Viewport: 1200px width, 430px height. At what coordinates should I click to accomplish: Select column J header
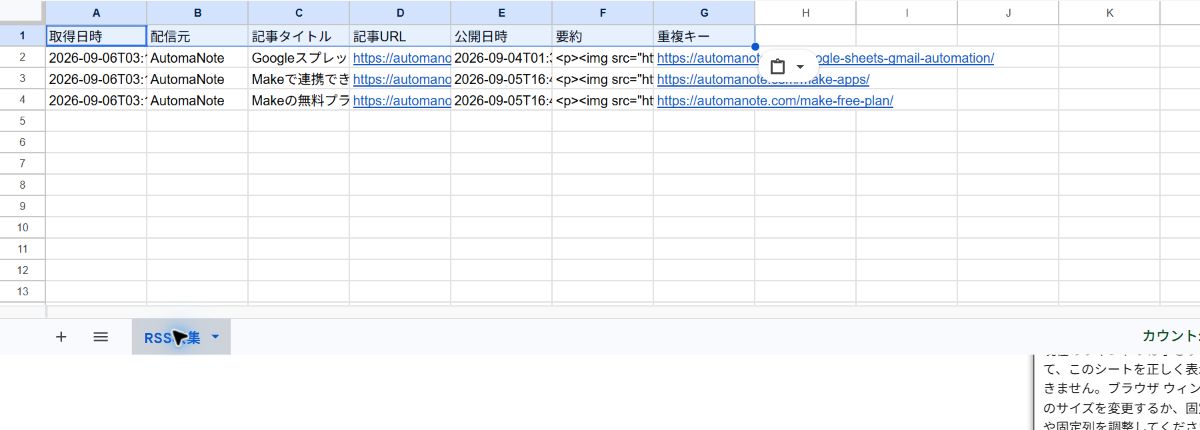pos(1008,13)
